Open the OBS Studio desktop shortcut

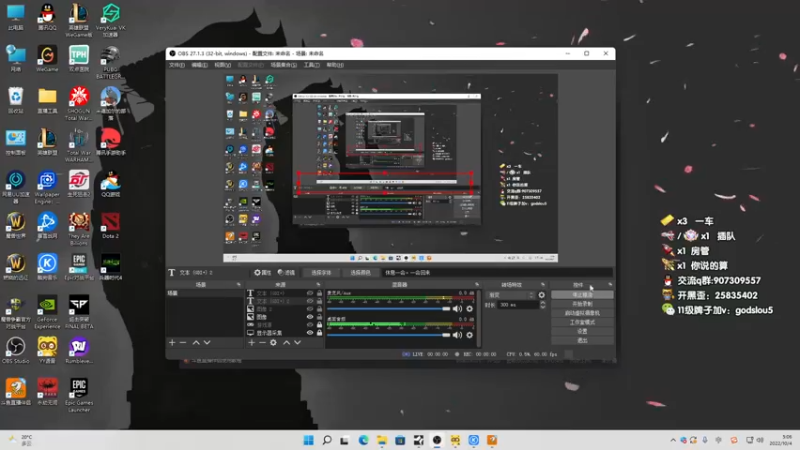click(15, 350)
